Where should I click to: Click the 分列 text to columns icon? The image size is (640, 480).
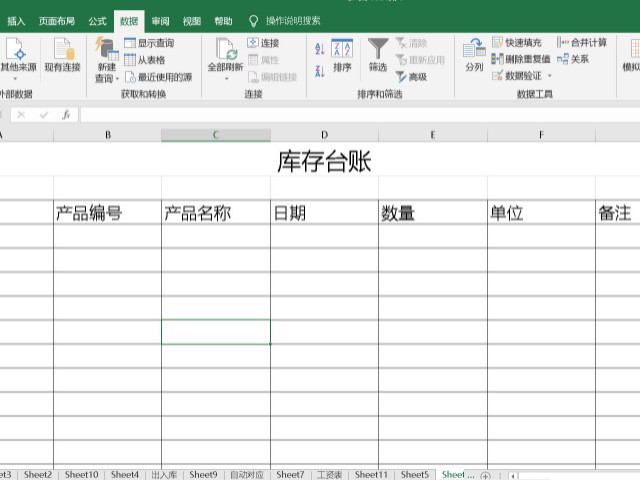(x=474, y=49)
